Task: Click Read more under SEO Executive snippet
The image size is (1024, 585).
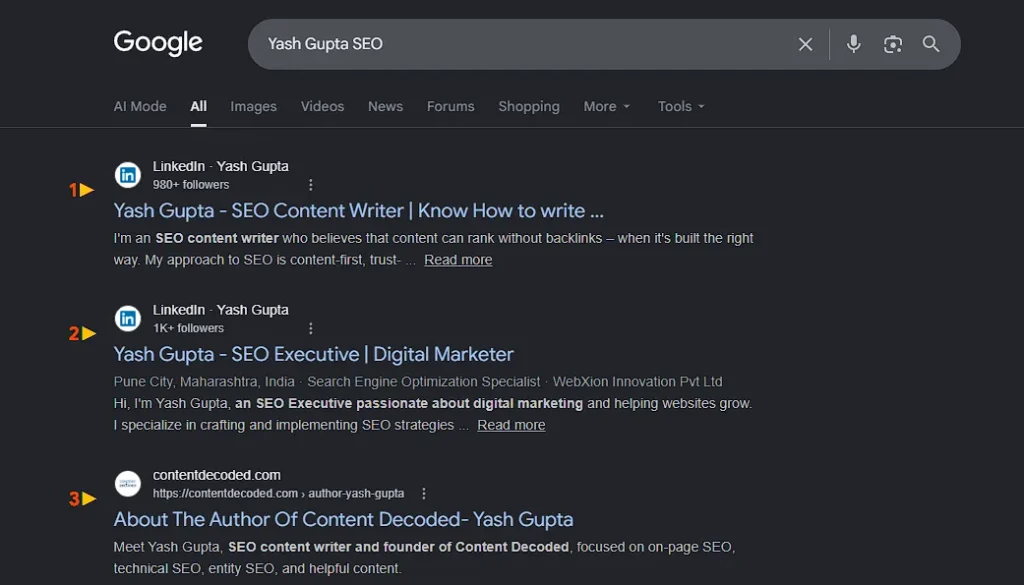Action: click(511, 425)
